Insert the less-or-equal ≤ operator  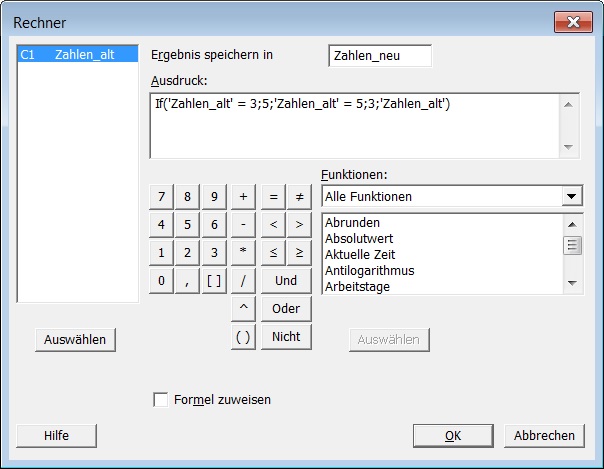(x=273, y=253)
